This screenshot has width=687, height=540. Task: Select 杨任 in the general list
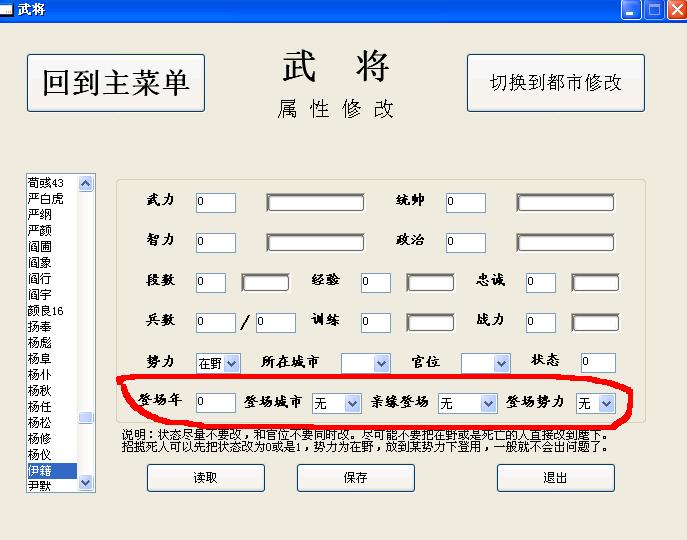[52, 407]
